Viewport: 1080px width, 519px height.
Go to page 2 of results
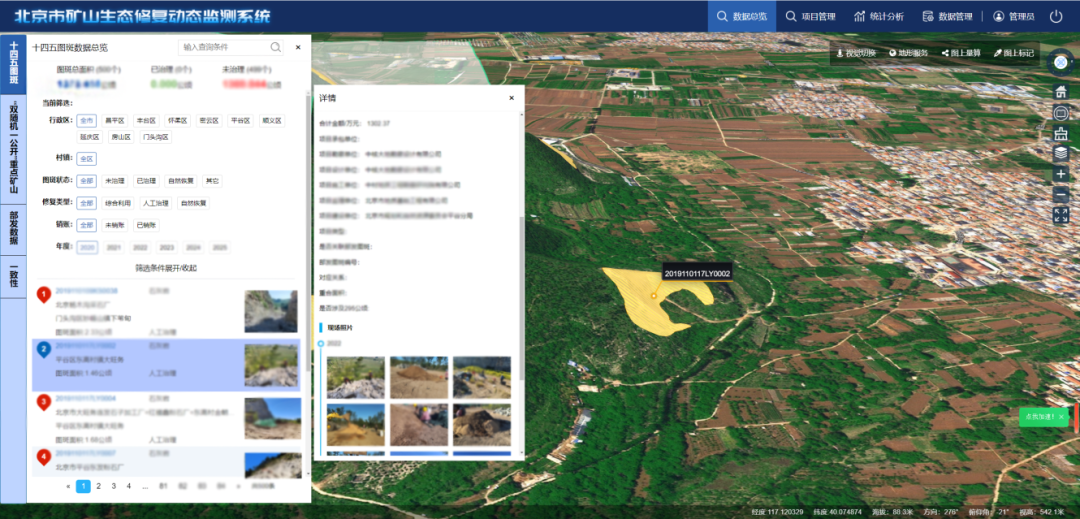pyautogui.click(x=98, y=486)
